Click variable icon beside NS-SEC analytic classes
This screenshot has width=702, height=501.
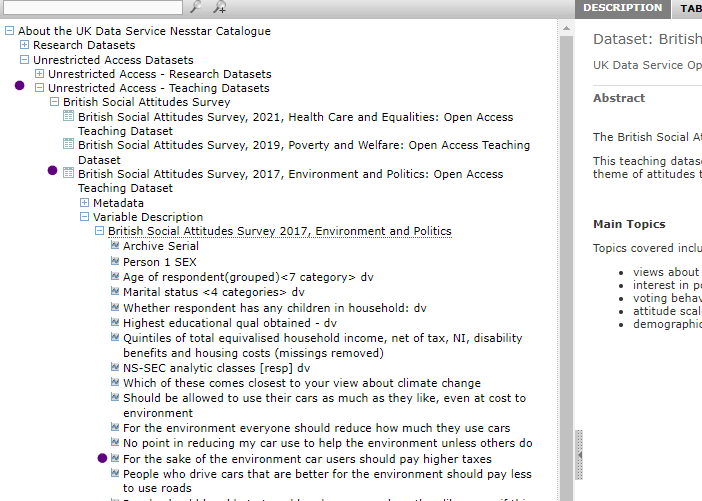pyautogui.click(x=115, y=367)
